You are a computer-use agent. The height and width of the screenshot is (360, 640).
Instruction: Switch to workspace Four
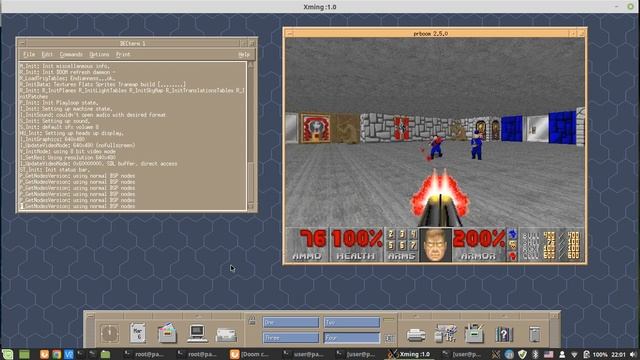(x=352, y=338)
